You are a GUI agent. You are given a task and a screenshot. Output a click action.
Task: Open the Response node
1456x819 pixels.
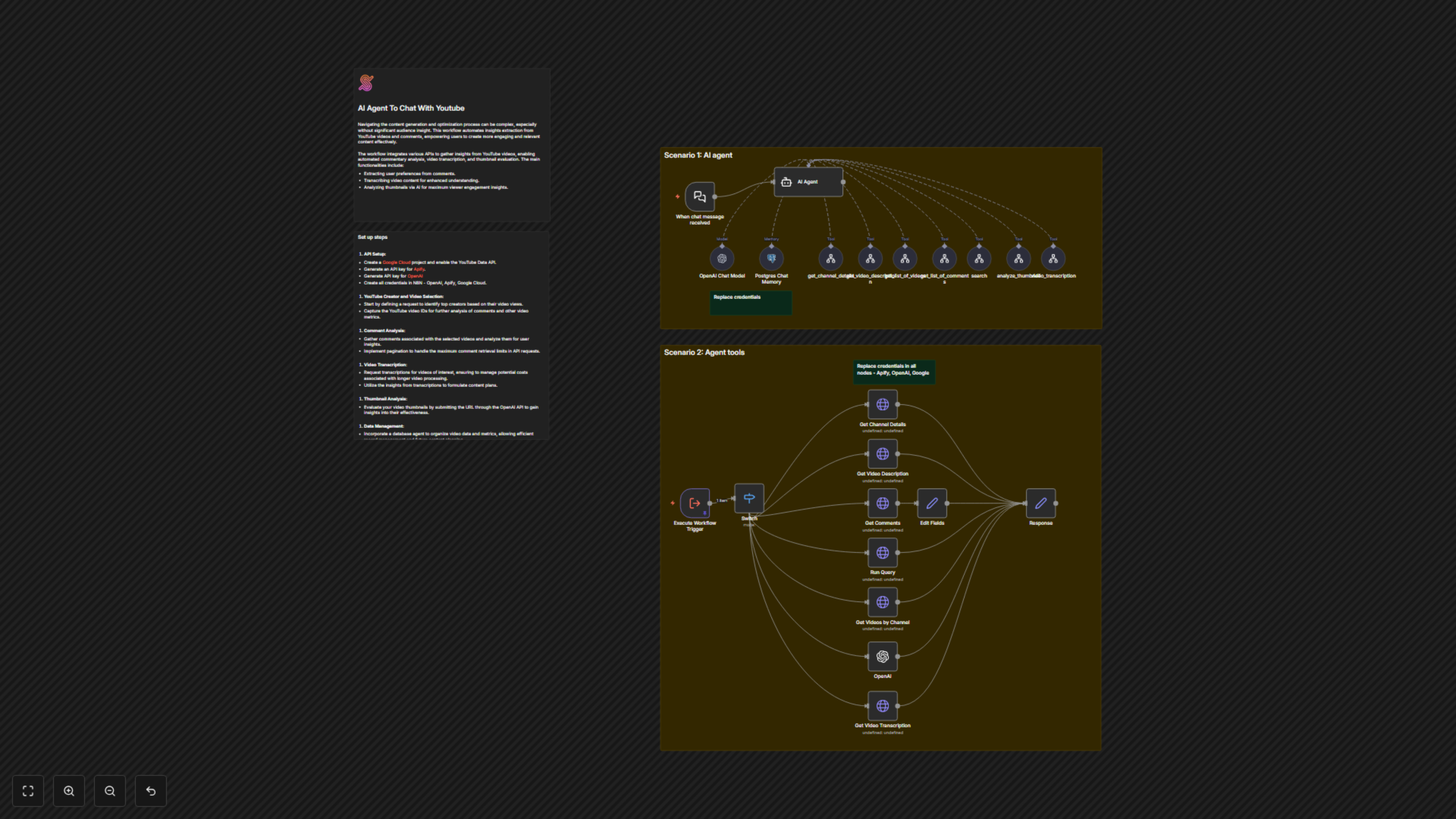pos(1040,503)
